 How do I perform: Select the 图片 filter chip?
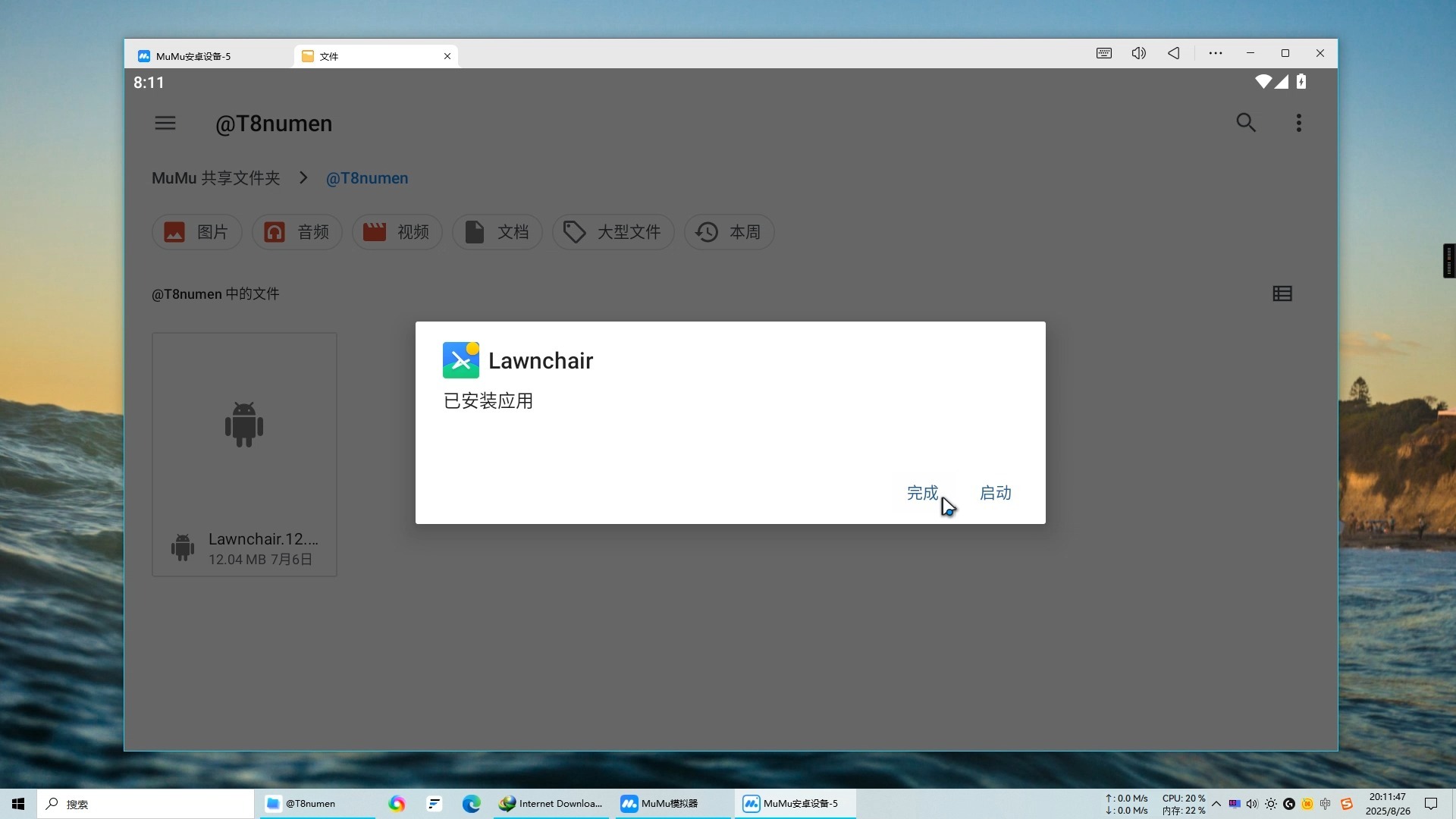point(197,232)
